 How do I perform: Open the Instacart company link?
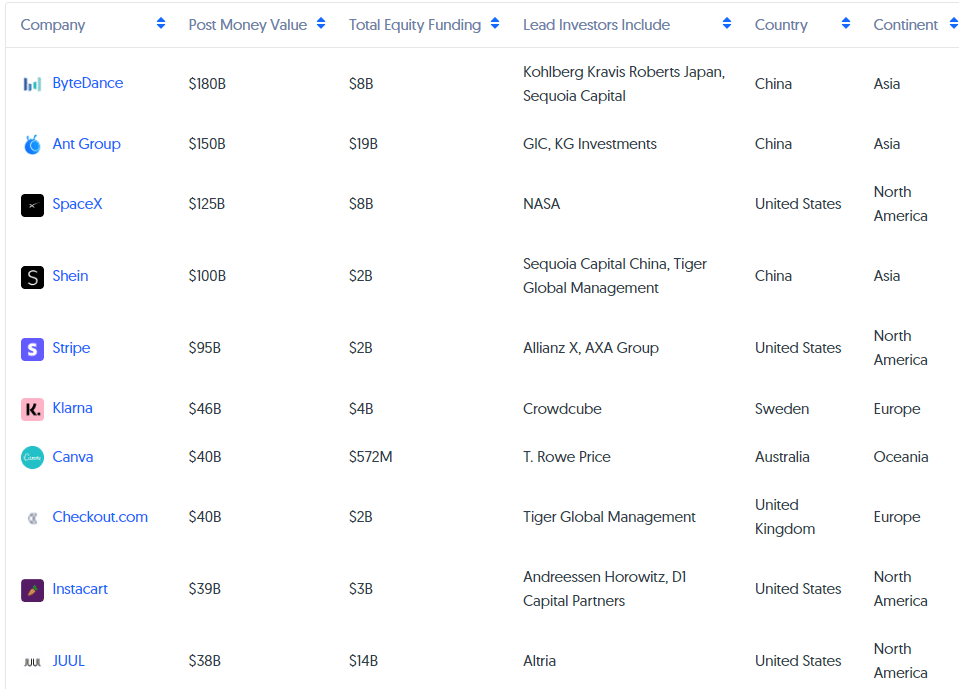[x=80, y=589]
